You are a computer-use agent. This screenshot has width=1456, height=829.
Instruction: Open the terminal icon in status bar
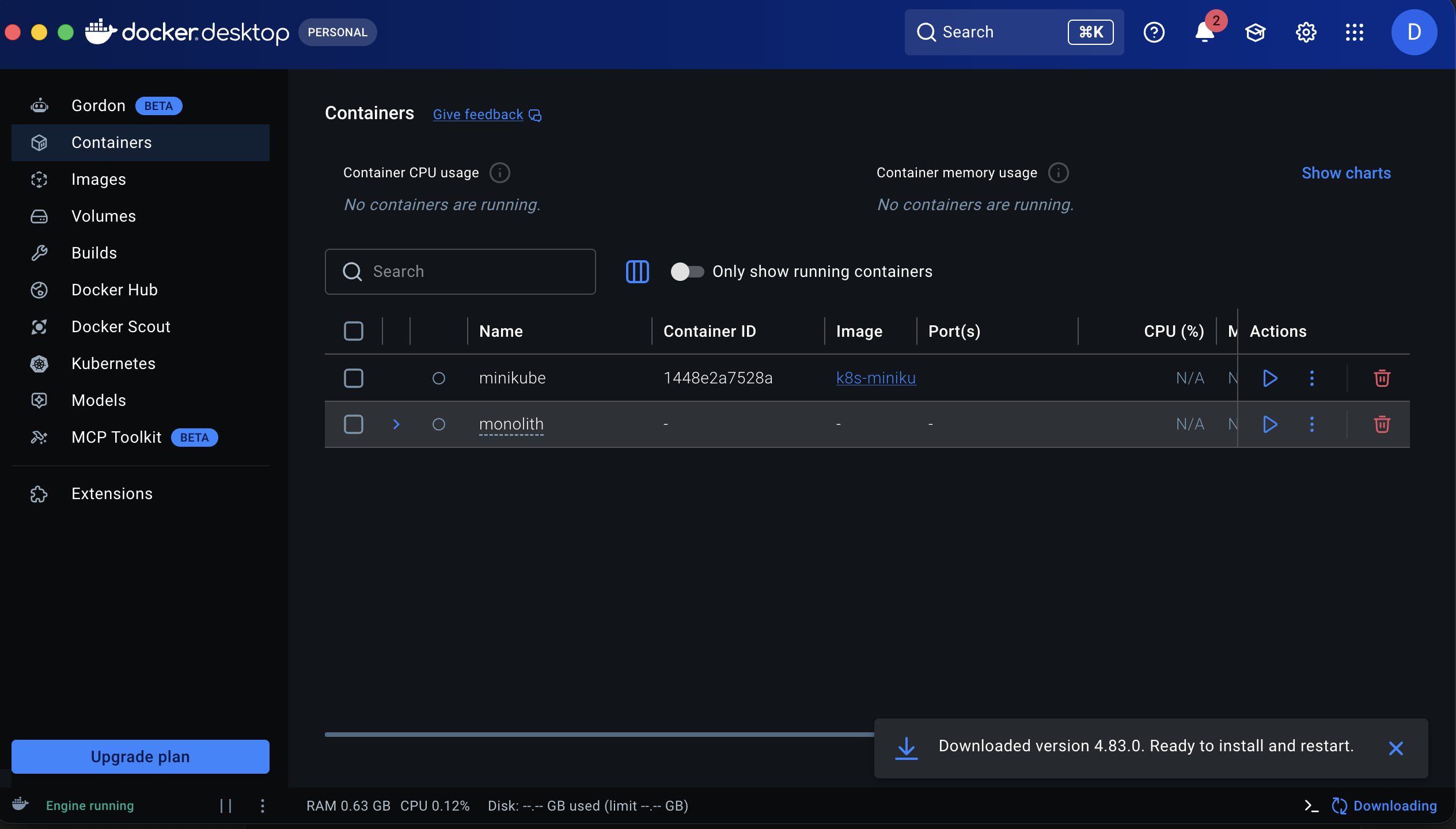[x=1311, y=806]
